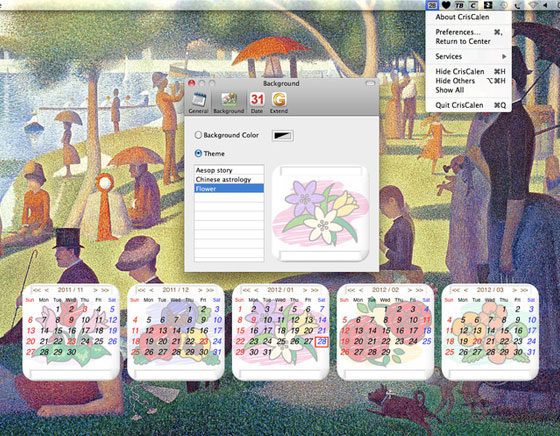Select Aesop story theme
Viewport: 560px width, 436px height.
click(x=229, y=170)
